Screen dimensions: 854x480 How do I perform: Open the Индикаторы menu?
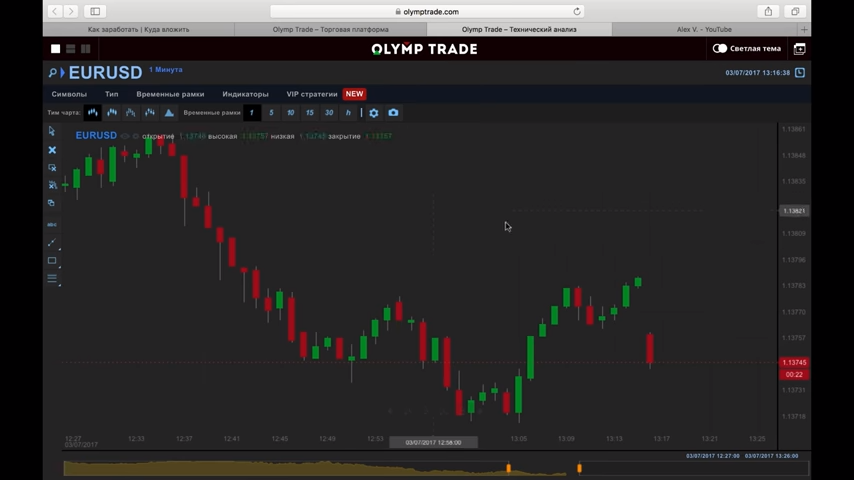coord(245,94)
